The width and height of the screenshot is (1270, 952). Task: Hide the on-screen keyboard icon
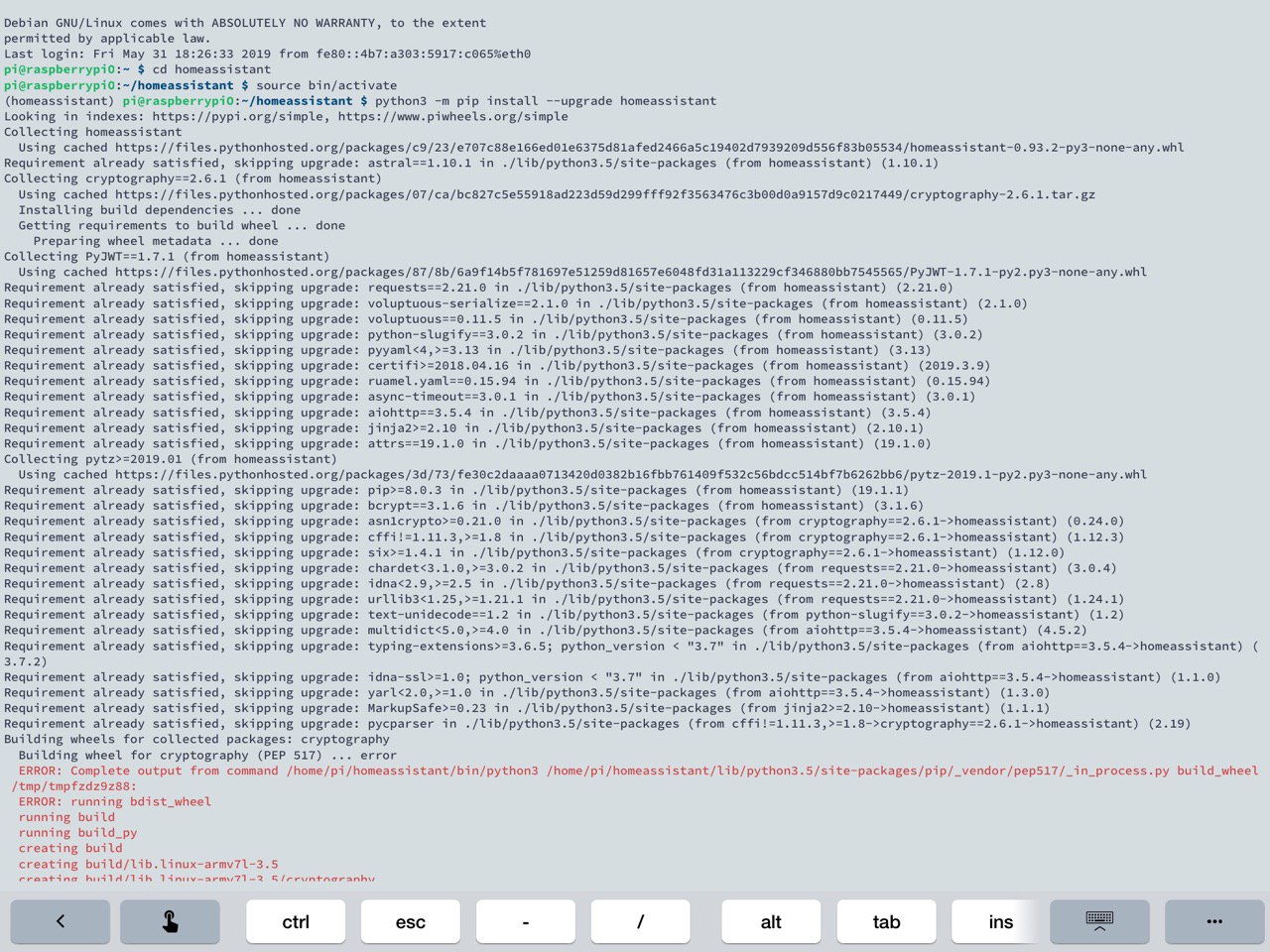(x=1099, y=921)
